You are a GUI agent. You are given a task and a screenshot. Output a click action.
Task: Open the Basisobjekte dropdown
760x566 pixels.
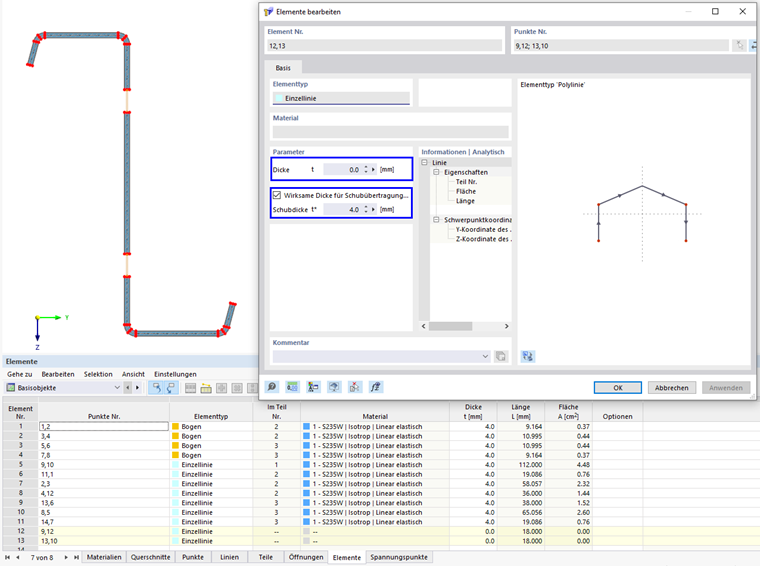click(x=117, y=388)
